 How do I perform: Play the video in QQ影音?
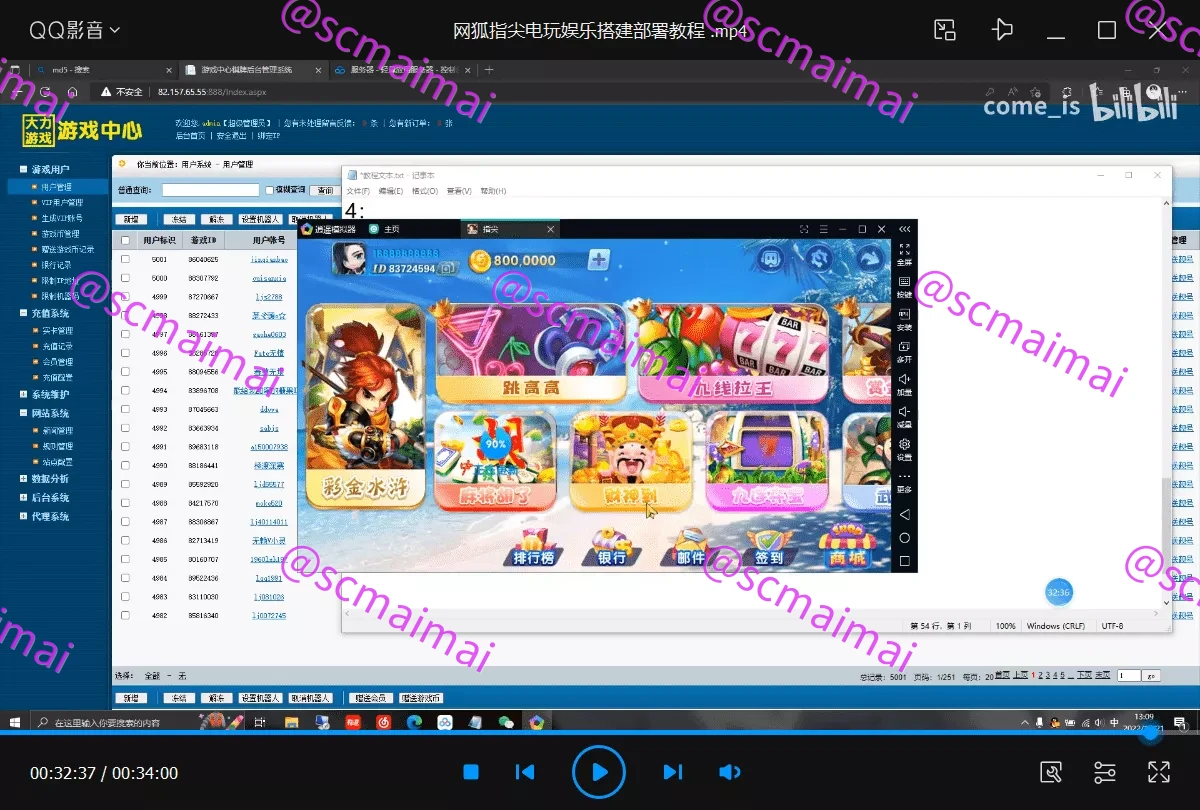(x=599, y=772)
